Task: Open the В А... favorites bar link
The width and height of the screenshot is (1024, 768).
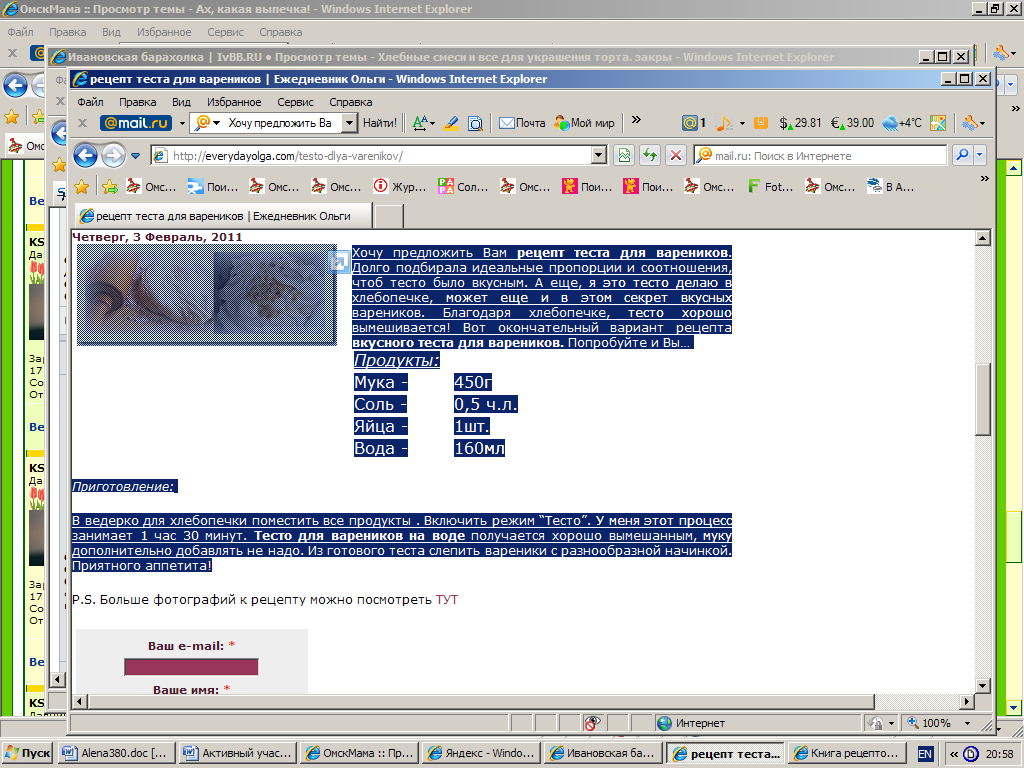Action: tap(891, 187)
